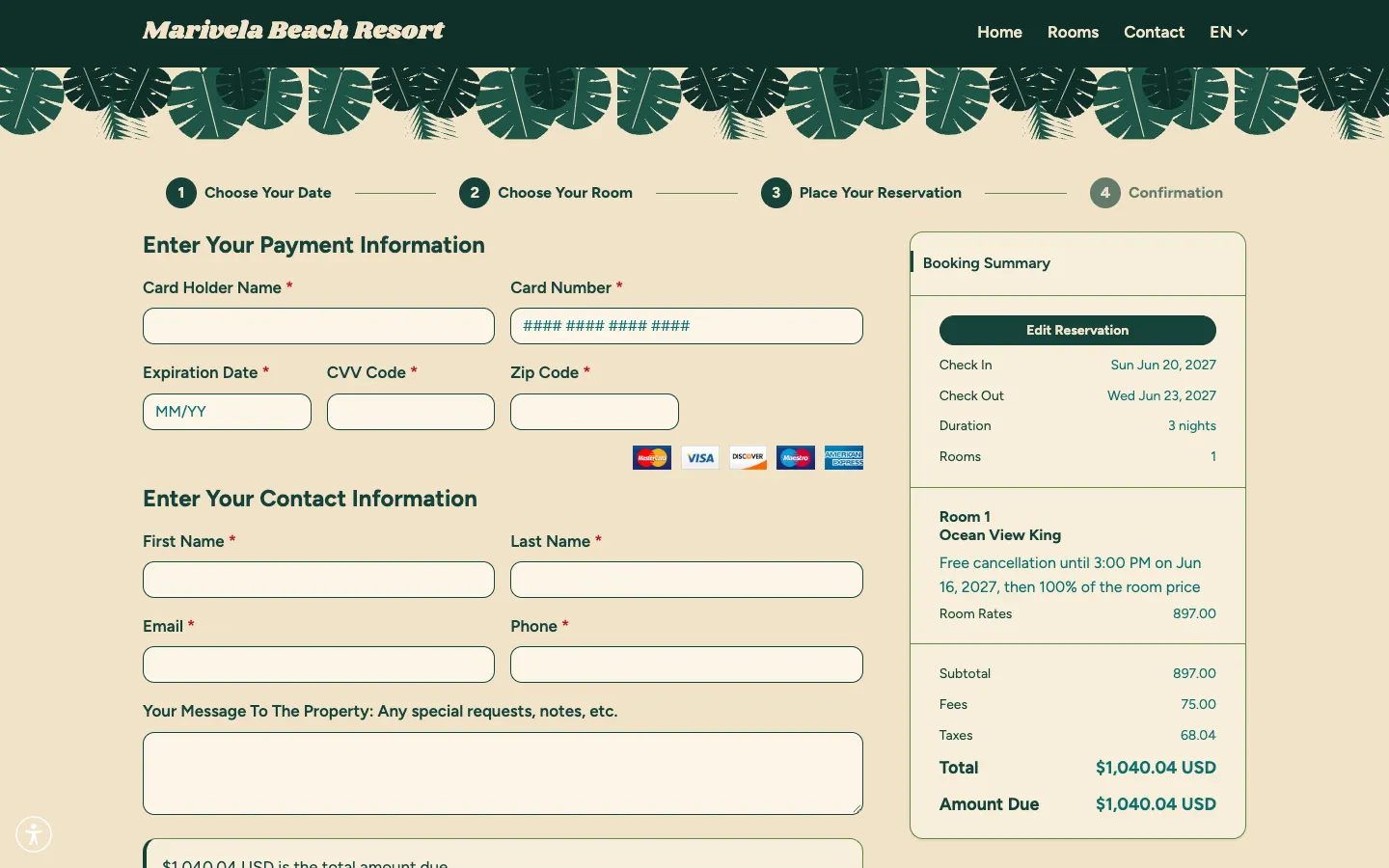Click the free cancellation policy text
The image size is (1389, 868).
(1071, 575)
